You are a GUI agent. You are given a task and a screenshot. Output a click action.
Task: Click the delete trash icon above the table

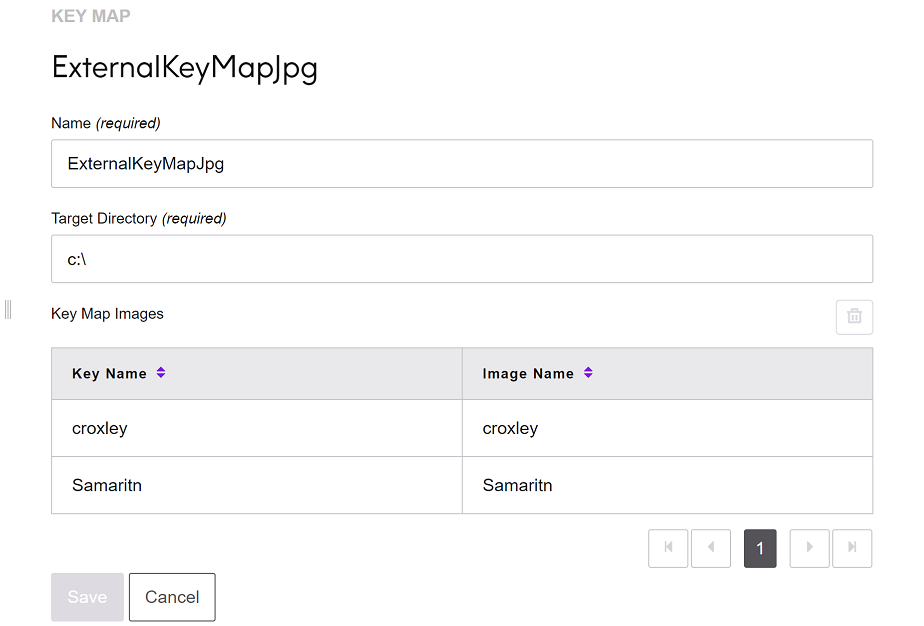coord(854,316)
